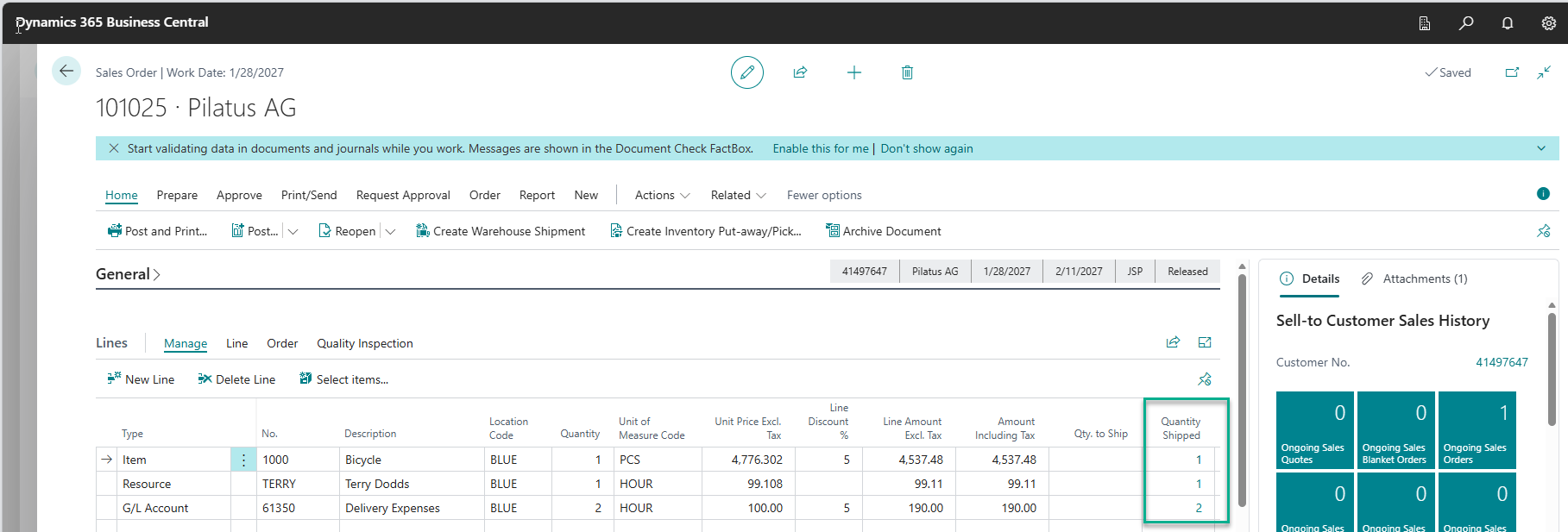Click Select items
Viewport: 1568px width, 532px height.
pos(343,379)
